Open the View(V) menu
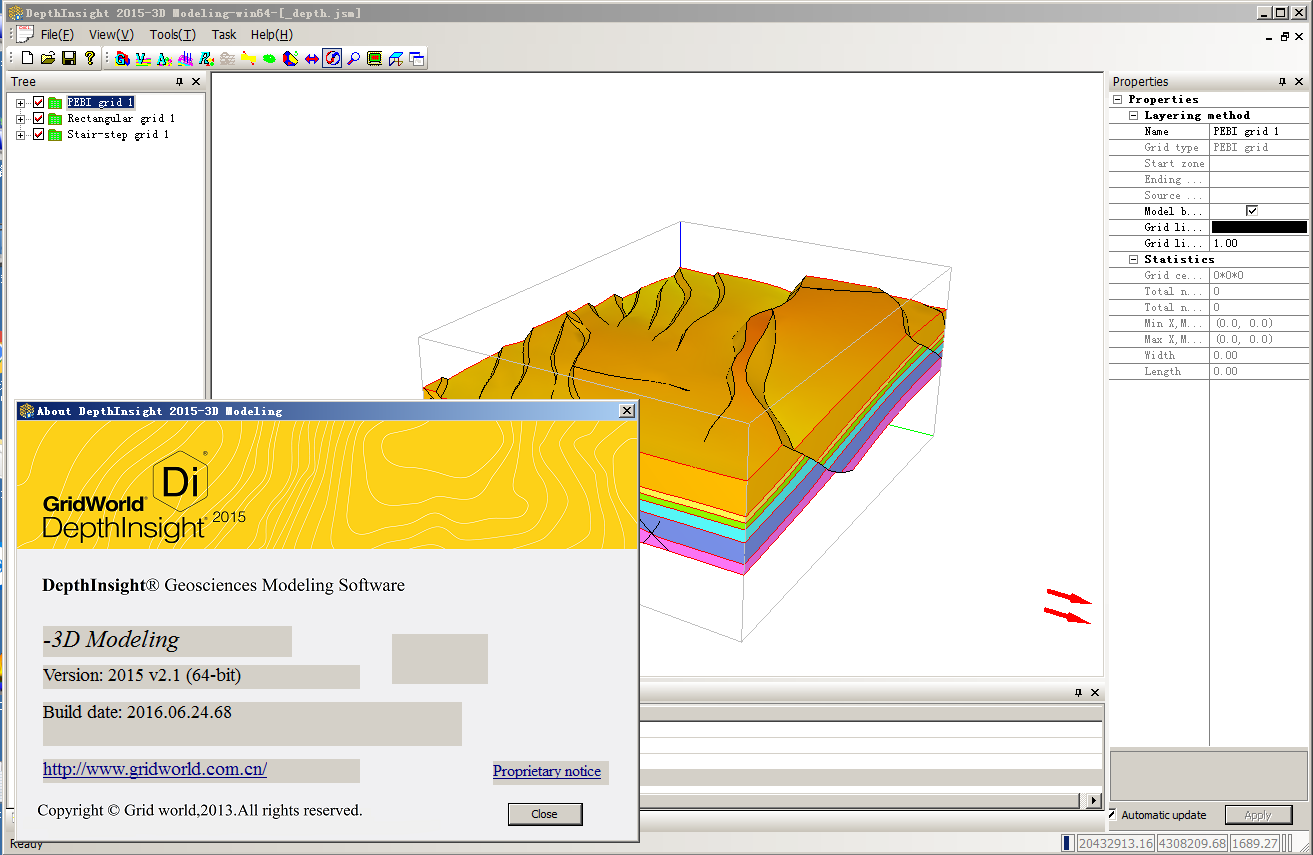Screen dimensions: 1313x855 111,34
